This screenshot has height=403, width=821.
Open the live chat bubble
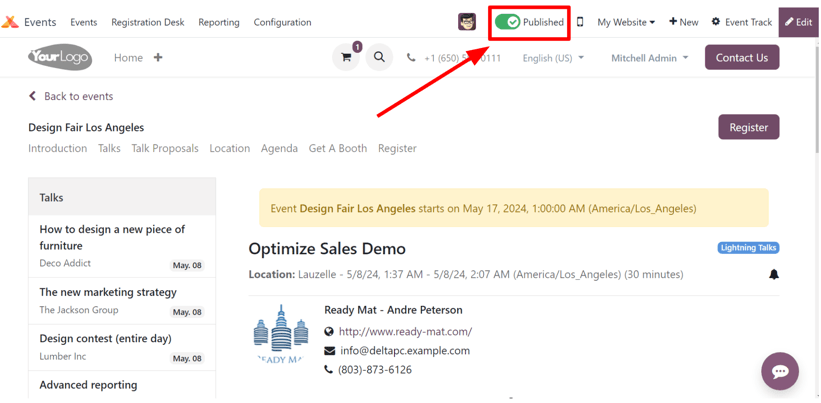[x=779, y=371]
